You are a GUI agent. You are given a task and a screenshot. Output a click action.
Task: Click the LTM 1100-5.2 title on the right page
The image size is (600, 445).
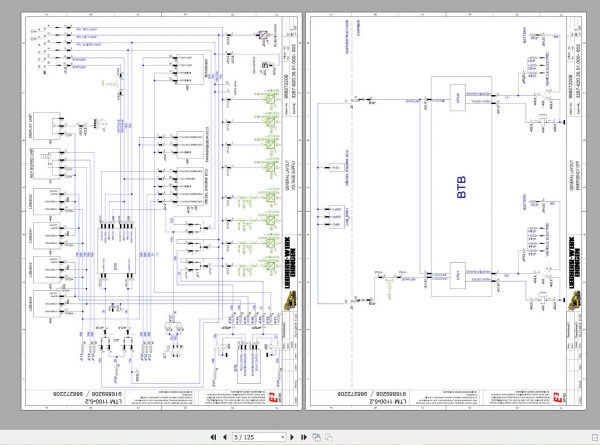390,402
